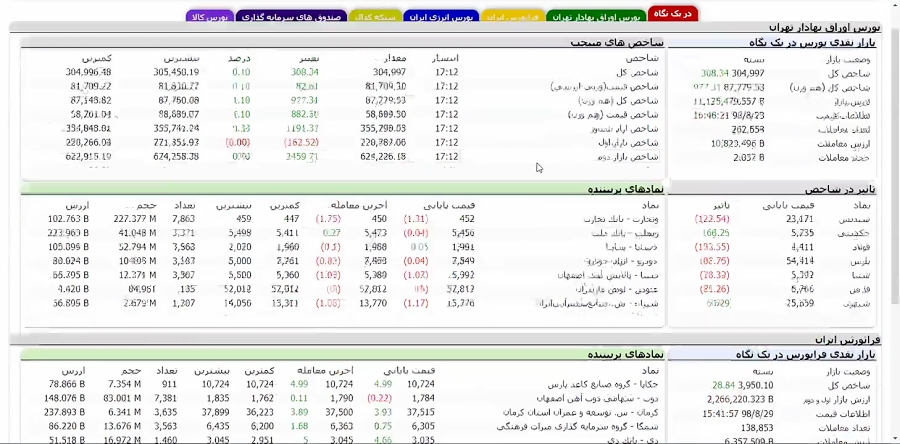Viewport: 900px width, 444px height.
Task: Click the 237.893 B value cell
Action: pyautogui.click(x=64, y=412)
